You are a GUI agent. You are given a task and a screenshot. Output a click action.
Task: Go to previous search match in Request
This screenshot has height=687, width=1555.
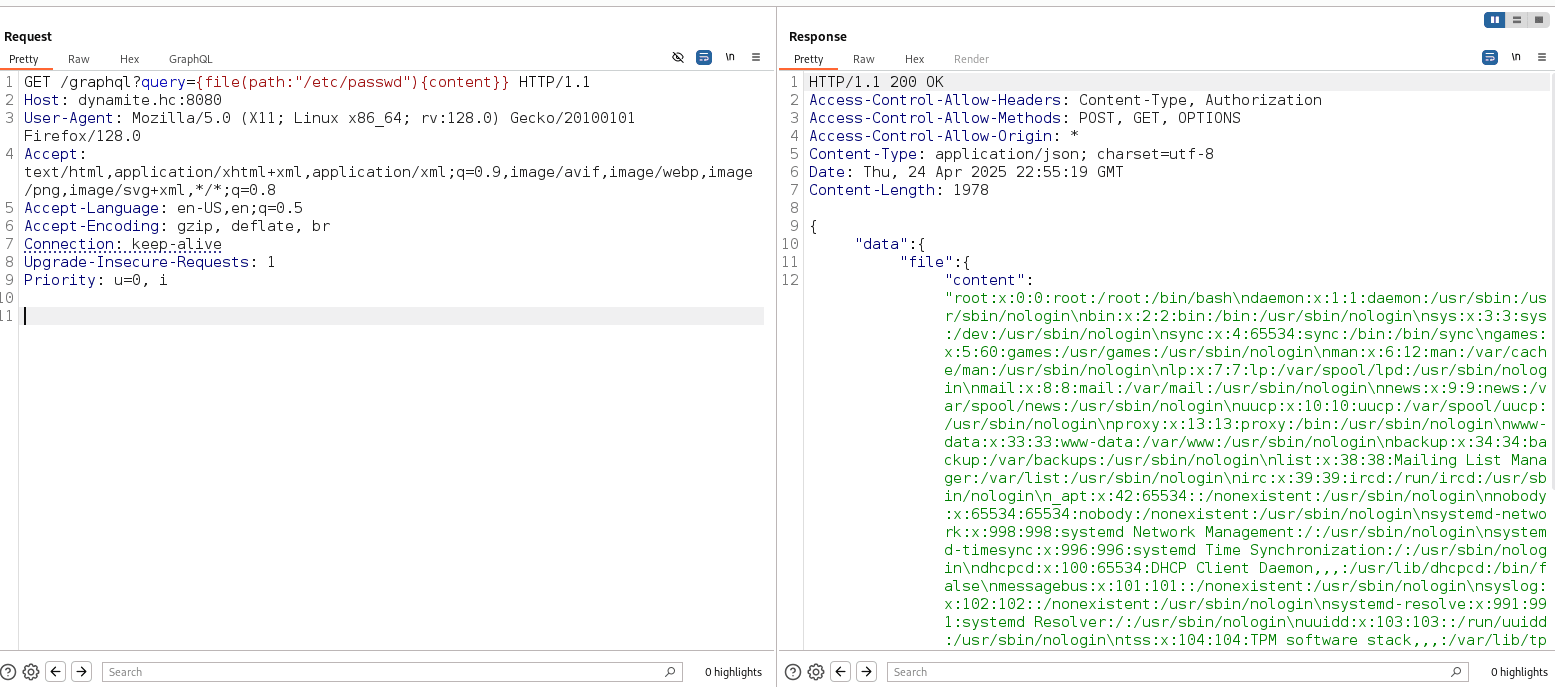pyautogui.click(x=57, y=672)
